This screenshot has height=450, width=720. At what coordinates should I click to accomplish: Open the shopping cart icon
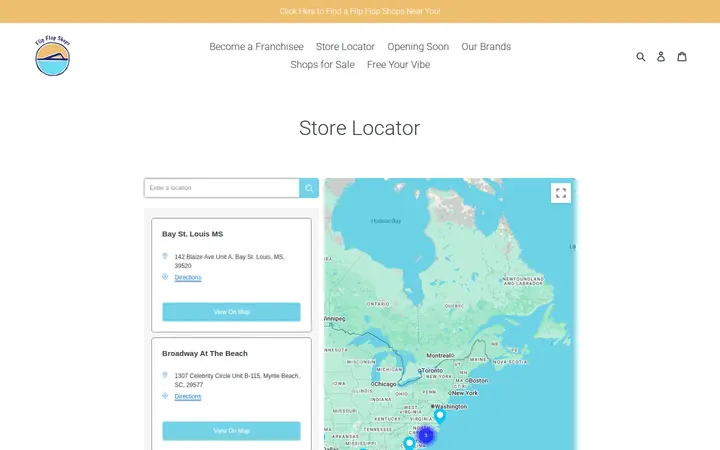[682, 56]
